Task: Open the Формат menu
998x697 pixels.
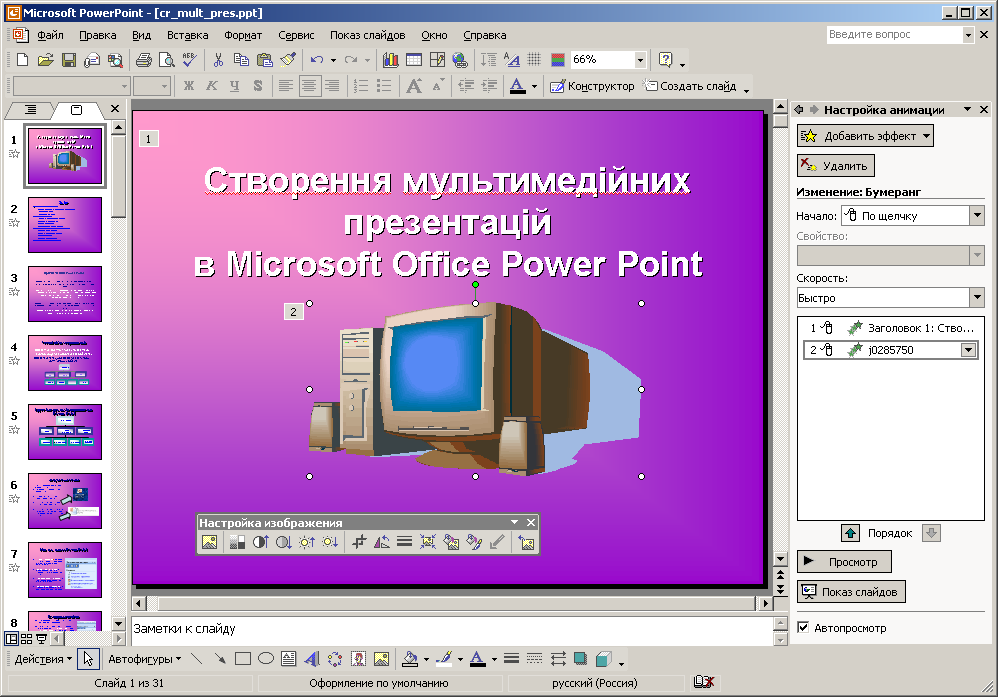Action: [x=243, y=35]
